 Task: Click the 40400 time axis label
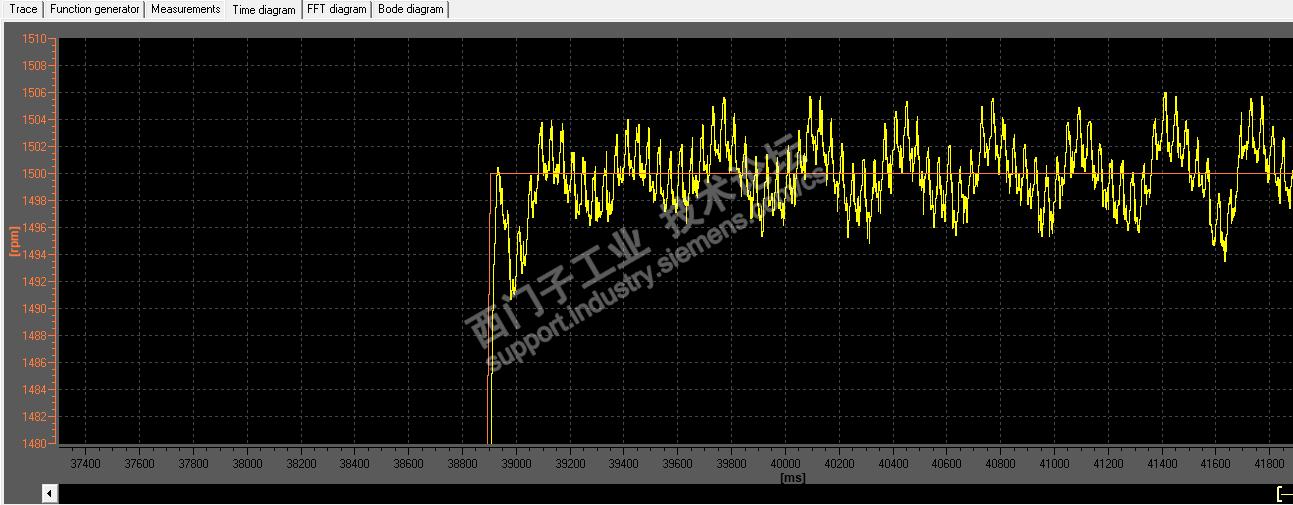(x=894, y=465)
